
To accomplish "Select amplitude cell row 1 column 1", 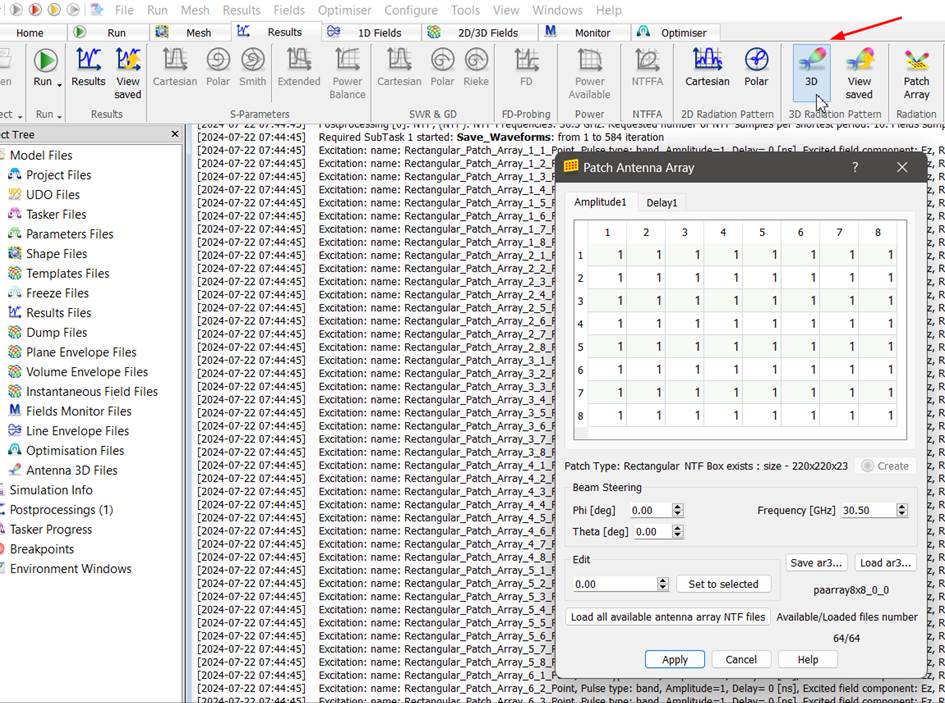I will click(607, 255).
